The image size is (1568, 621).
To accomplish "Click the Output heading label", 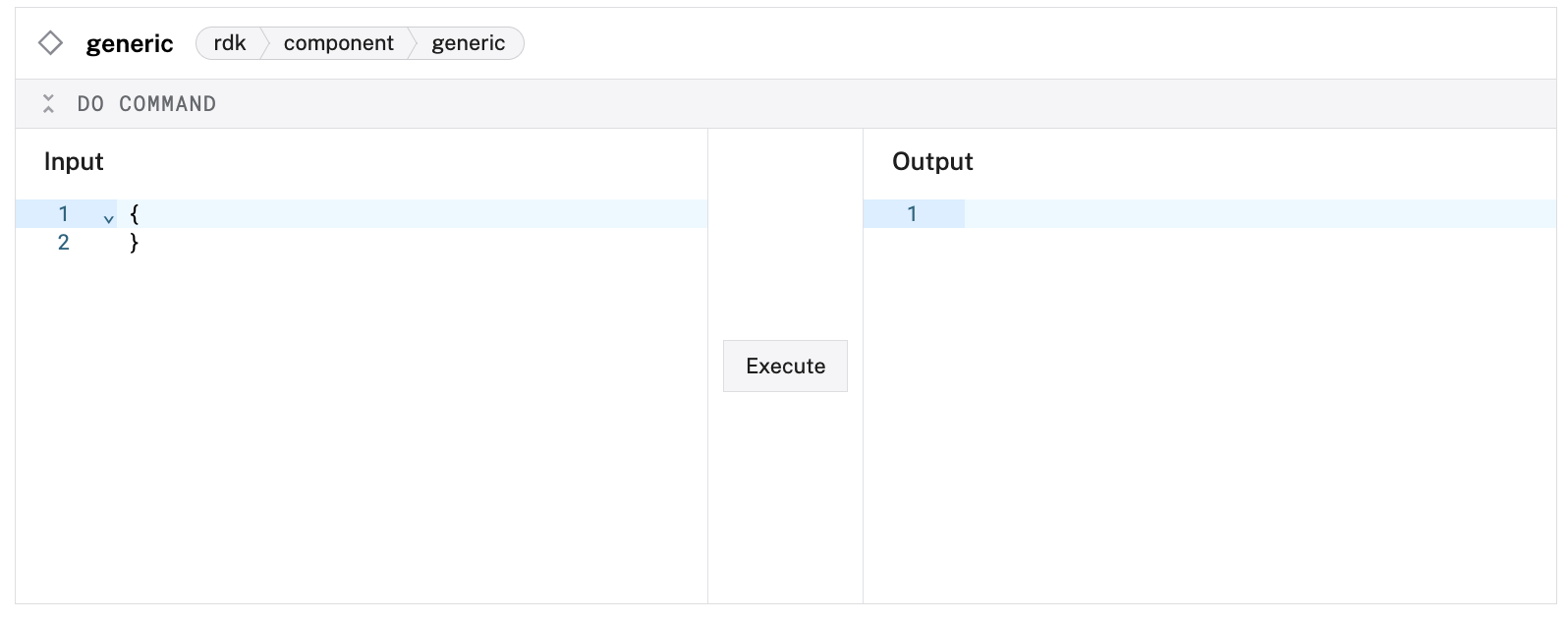I will pos(932,162).
